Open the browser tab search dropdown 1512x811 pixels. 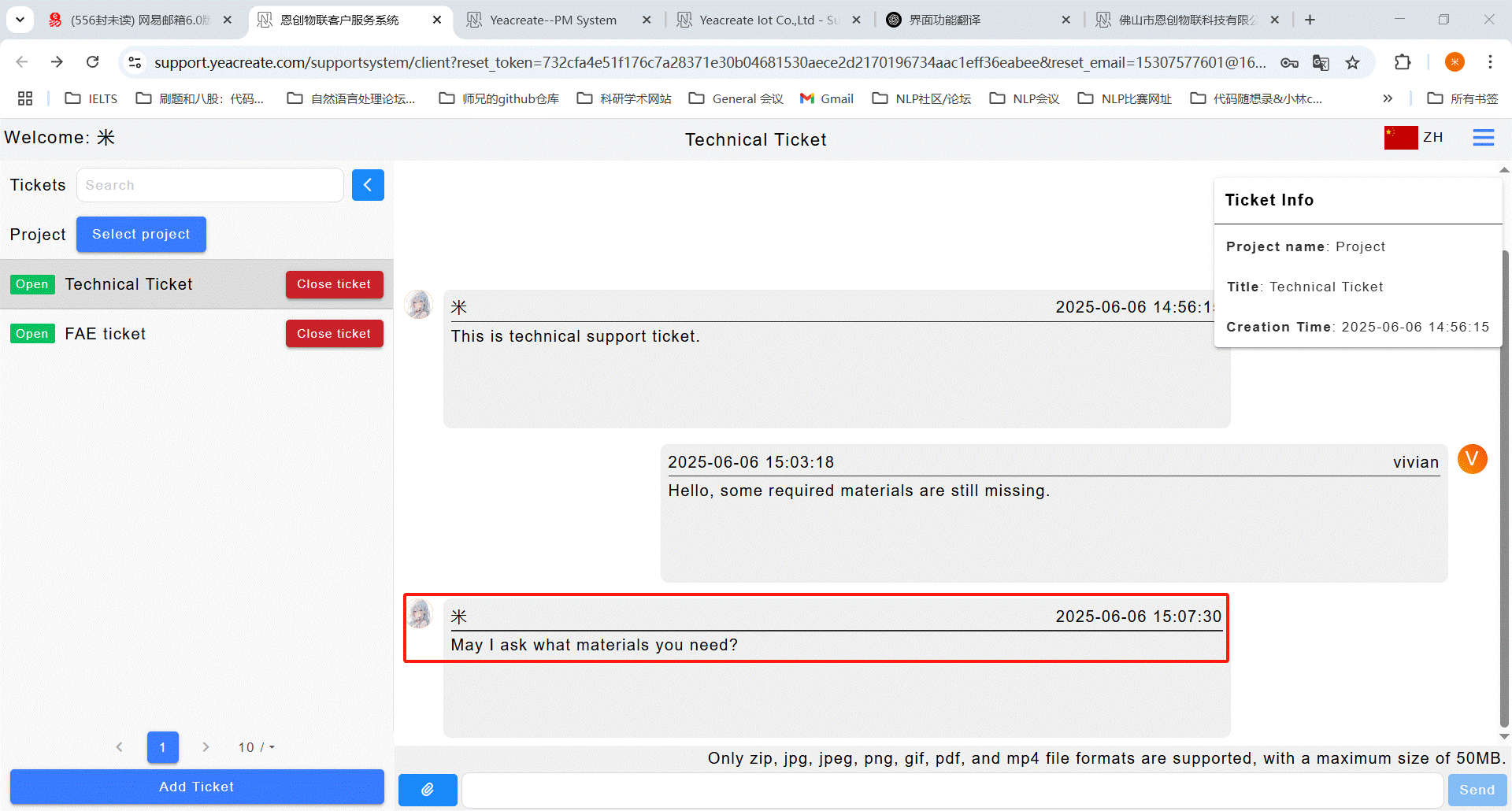coord(20,20)
